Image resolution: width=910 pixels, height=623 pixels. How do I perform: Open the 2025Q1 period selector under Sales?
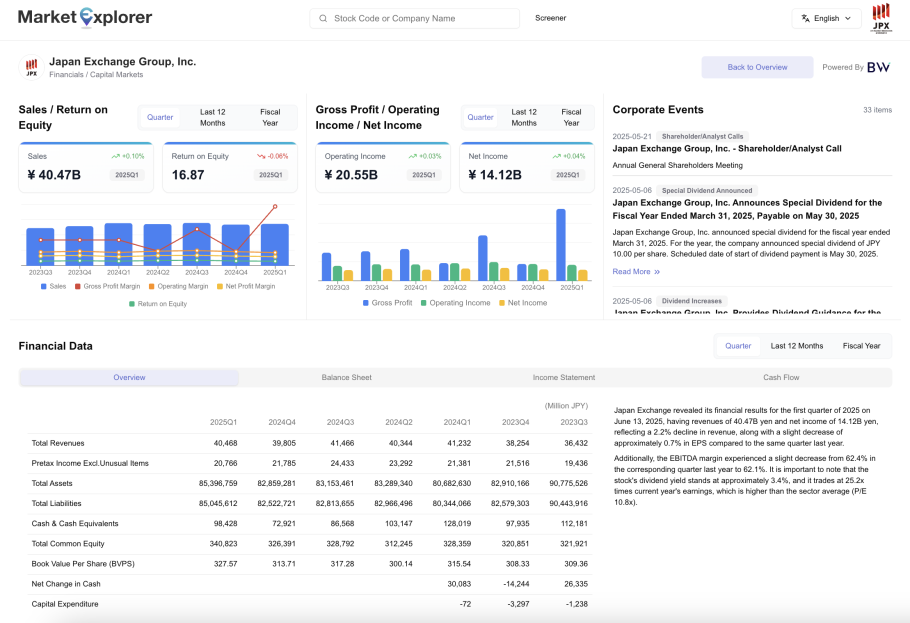pos(127,175)
